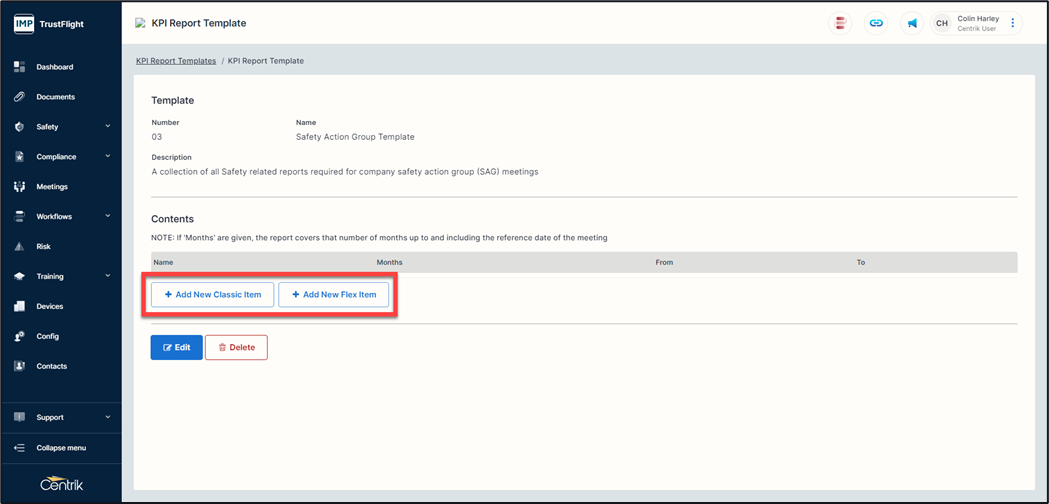Image resolution: width=1049 pixels, height=504 pixels.
Task: Go to Config in sidebar
Action: coord(47,336)
